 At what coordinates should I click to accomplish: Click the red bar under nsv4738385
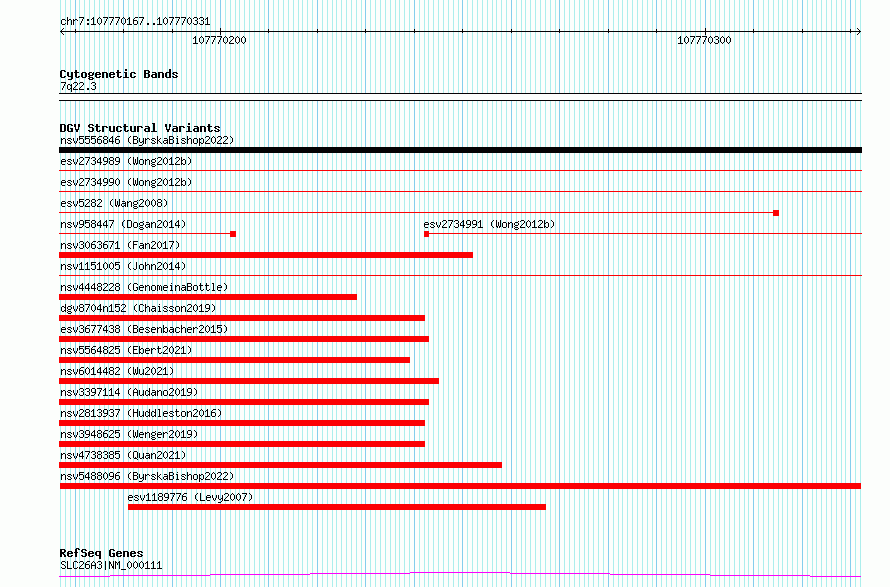[x=280, y=465]
